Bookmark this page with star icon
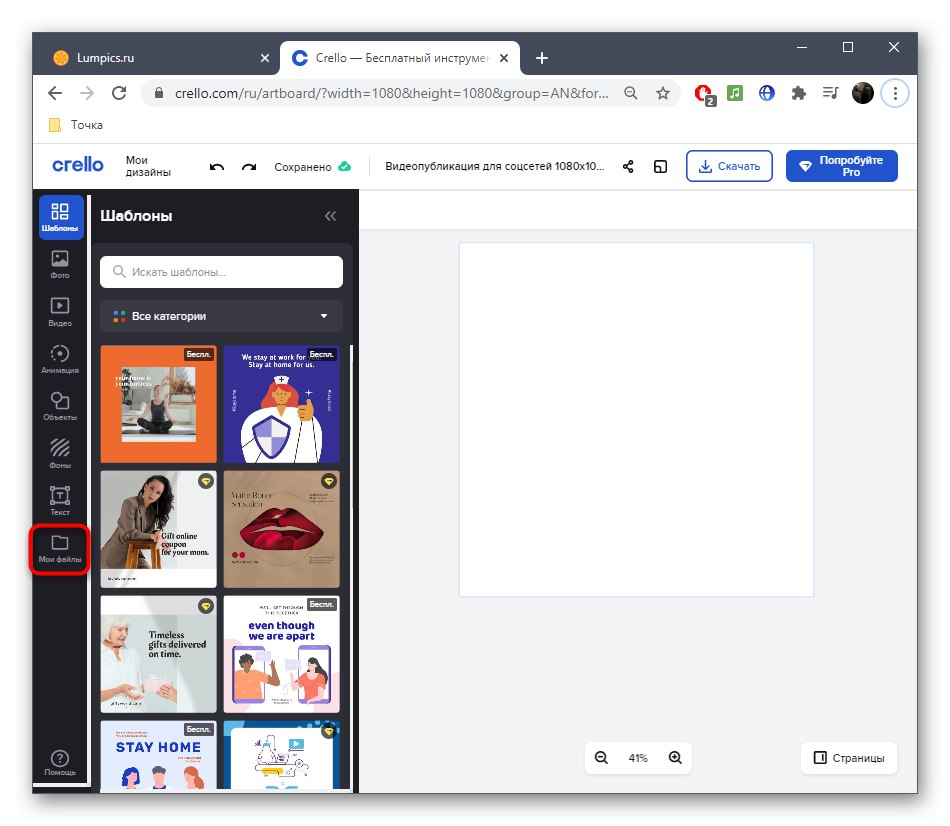 [663, 93]
